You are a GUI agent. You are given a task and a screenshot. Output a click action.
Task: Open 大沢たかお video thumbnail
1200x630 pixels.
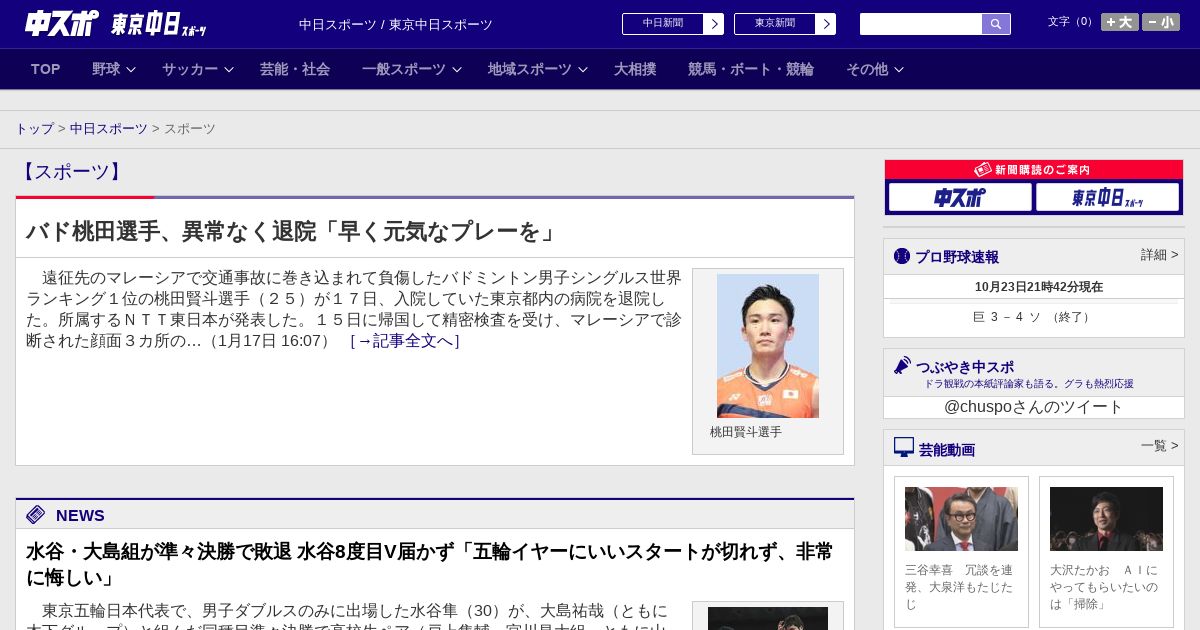click(x=1106, y=519)
